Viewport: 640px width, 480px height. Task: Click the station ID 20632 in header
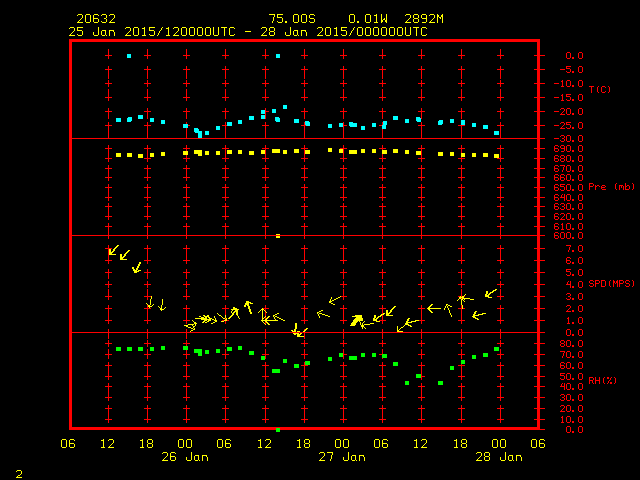coord(96,19)
